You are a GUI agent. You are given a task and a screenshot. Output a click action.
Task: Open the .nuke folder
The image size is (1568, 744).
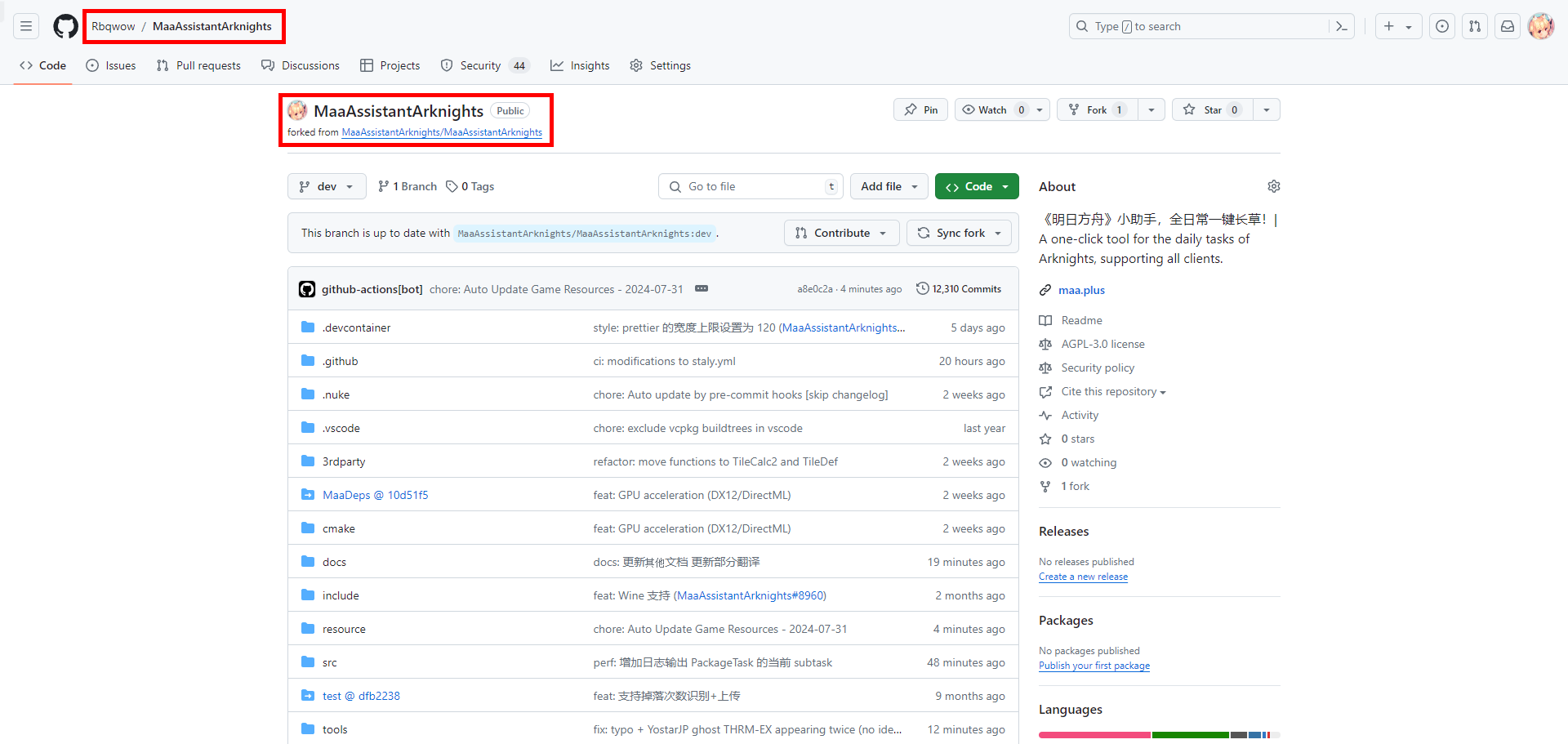(x=336, y=394)
